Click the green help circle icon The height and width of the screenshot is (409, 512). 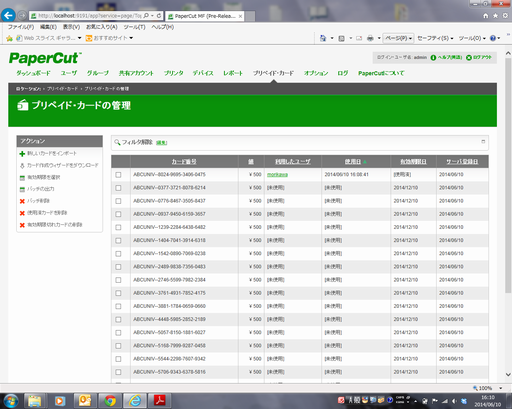[433, 58]
